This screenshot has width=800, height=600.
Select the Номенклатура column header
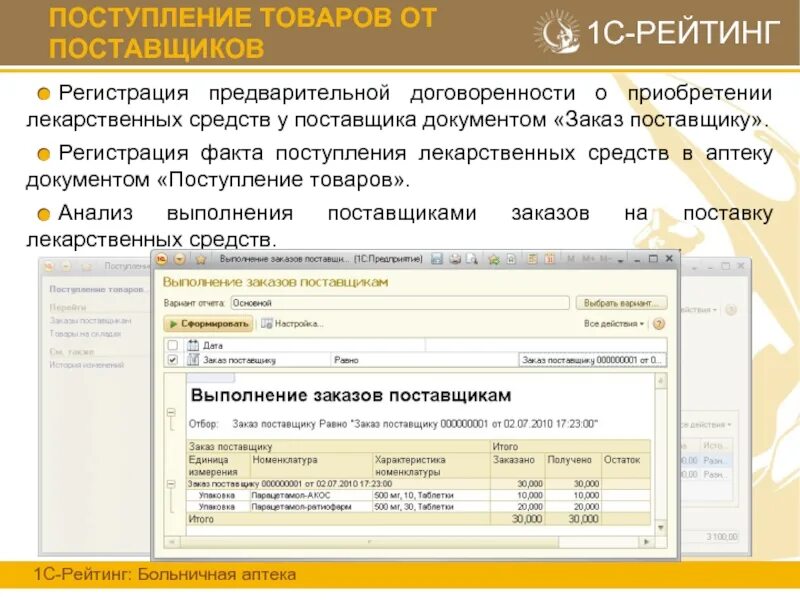point(311,465)
